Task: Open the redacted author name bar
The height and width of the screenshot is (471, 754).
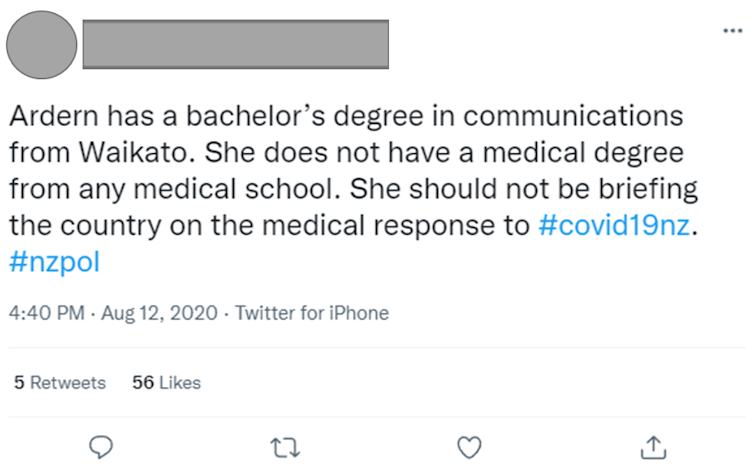Action: tap(234, 45)
